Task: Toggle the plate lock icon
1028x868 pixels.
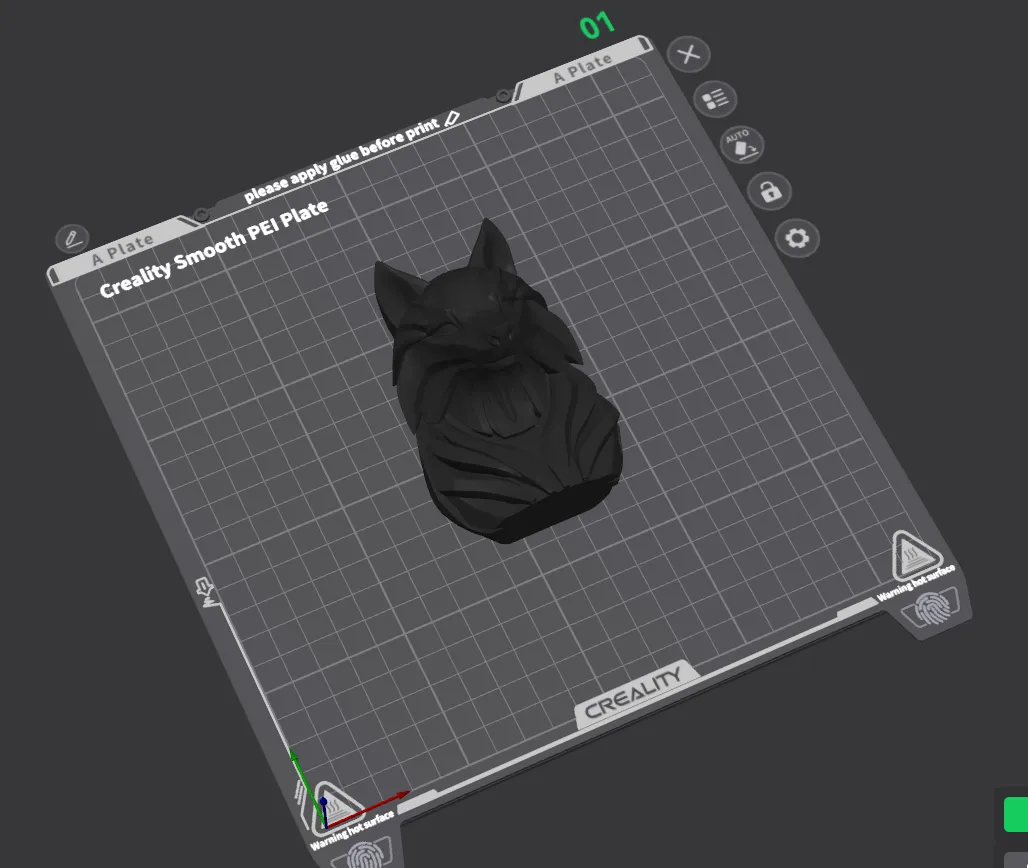Action: [x=769, y=191]
